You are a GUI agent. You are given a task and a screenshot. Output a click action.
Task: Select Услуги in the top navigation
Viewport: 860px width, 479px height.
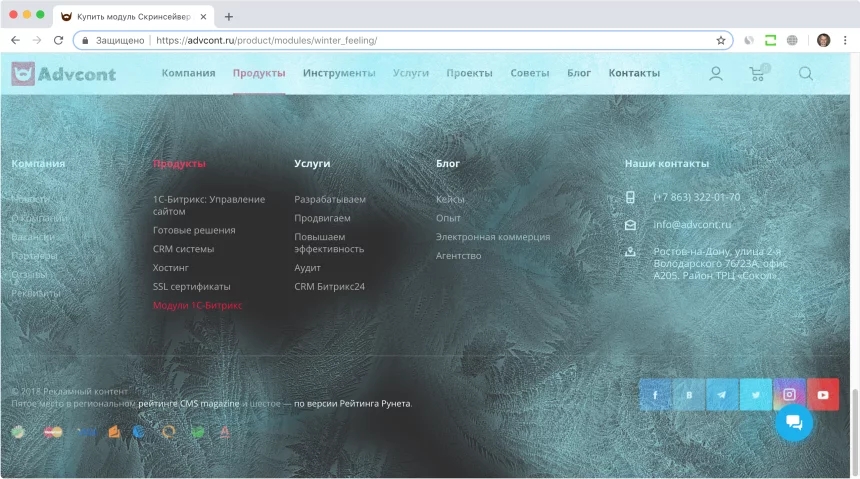click(x=411, y=73)
